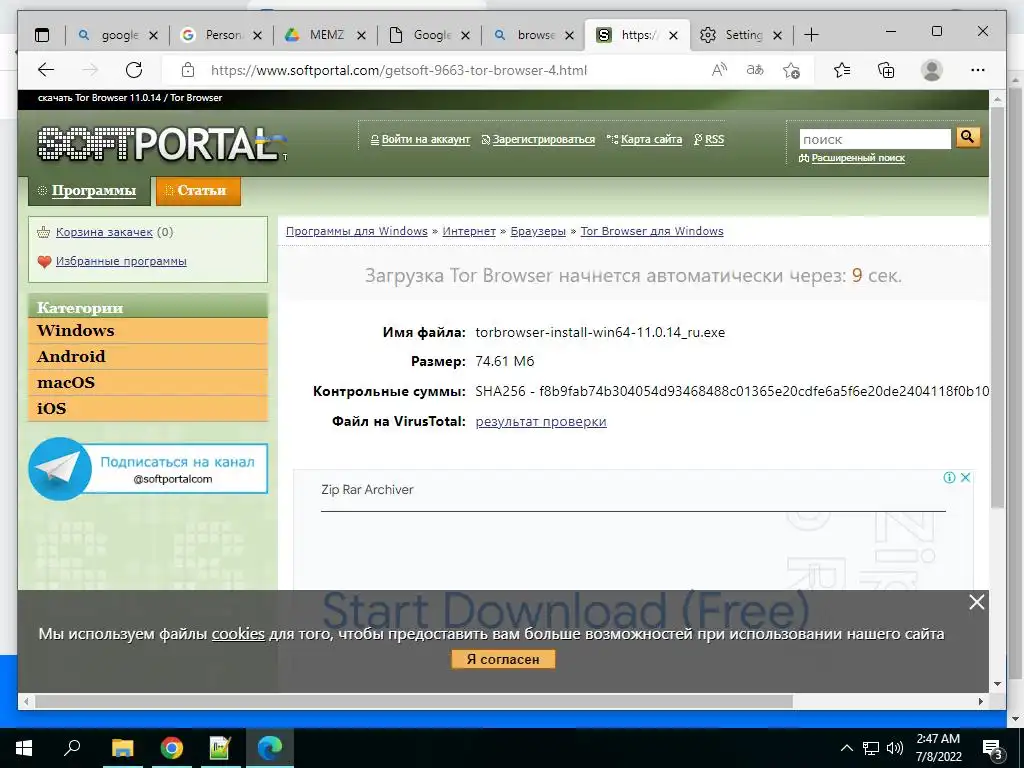Viewport: 1024px width, 768px height.
Task: Close the MEMZ tab
Action: 361,35
